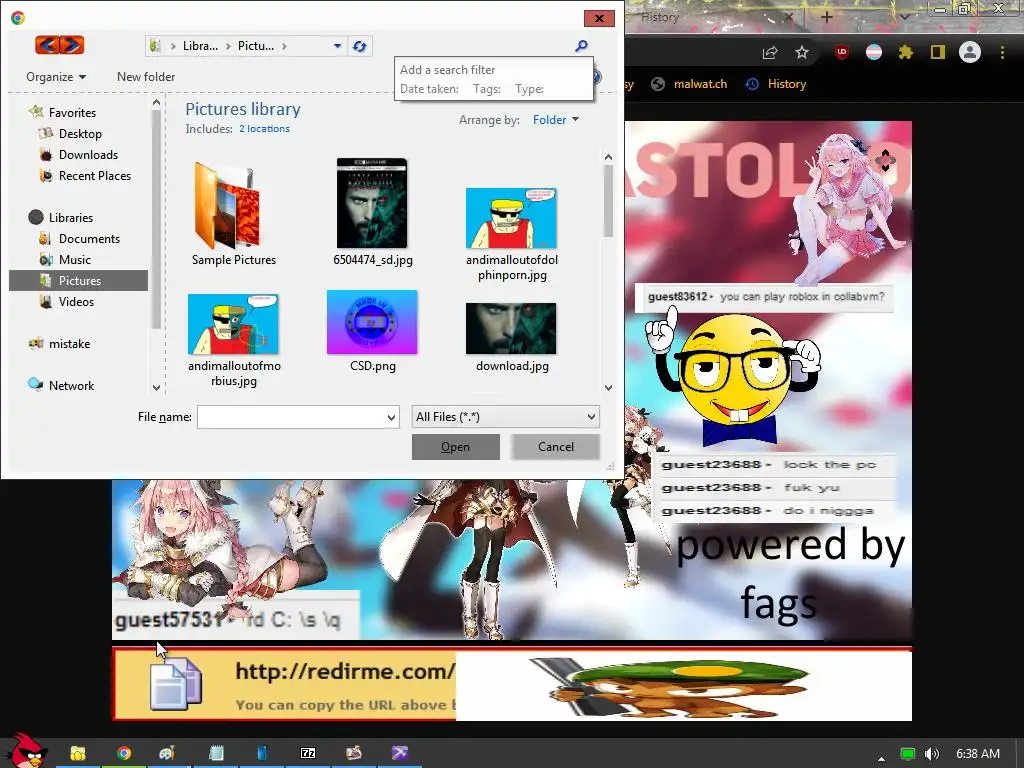Show hidden tray icons arrow
Image resolution: width=1024 pixels, height=768 pixels.
tap(882, 758)
